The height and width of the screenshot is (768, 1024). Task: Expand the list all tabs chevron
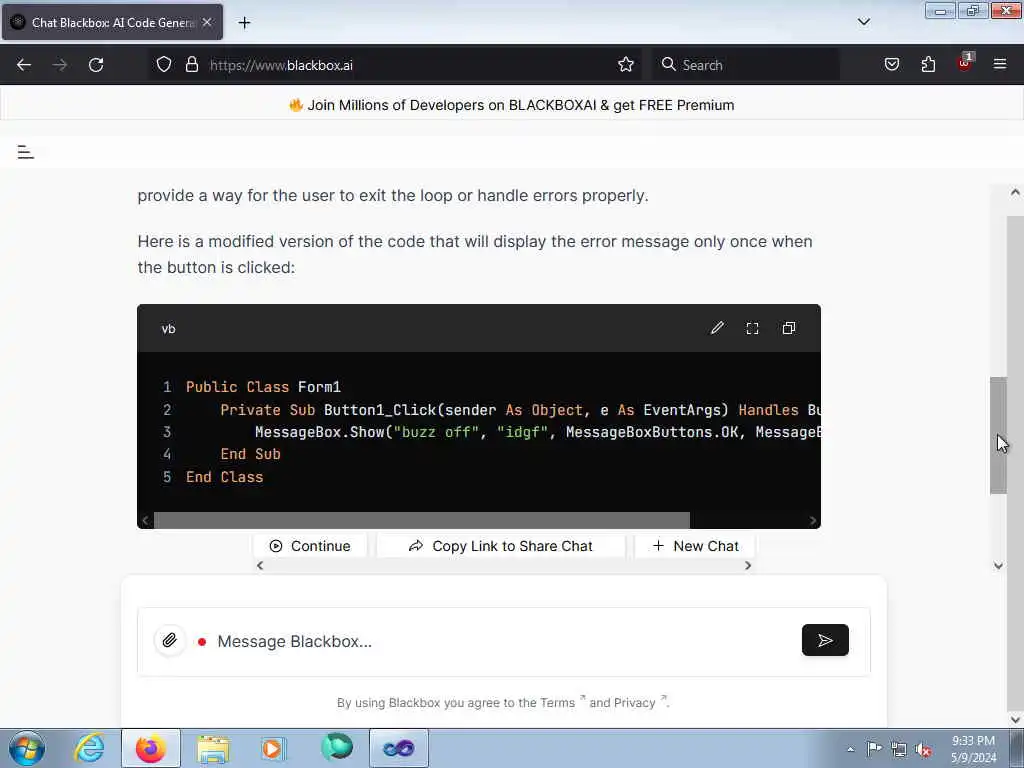click(863, 22)
